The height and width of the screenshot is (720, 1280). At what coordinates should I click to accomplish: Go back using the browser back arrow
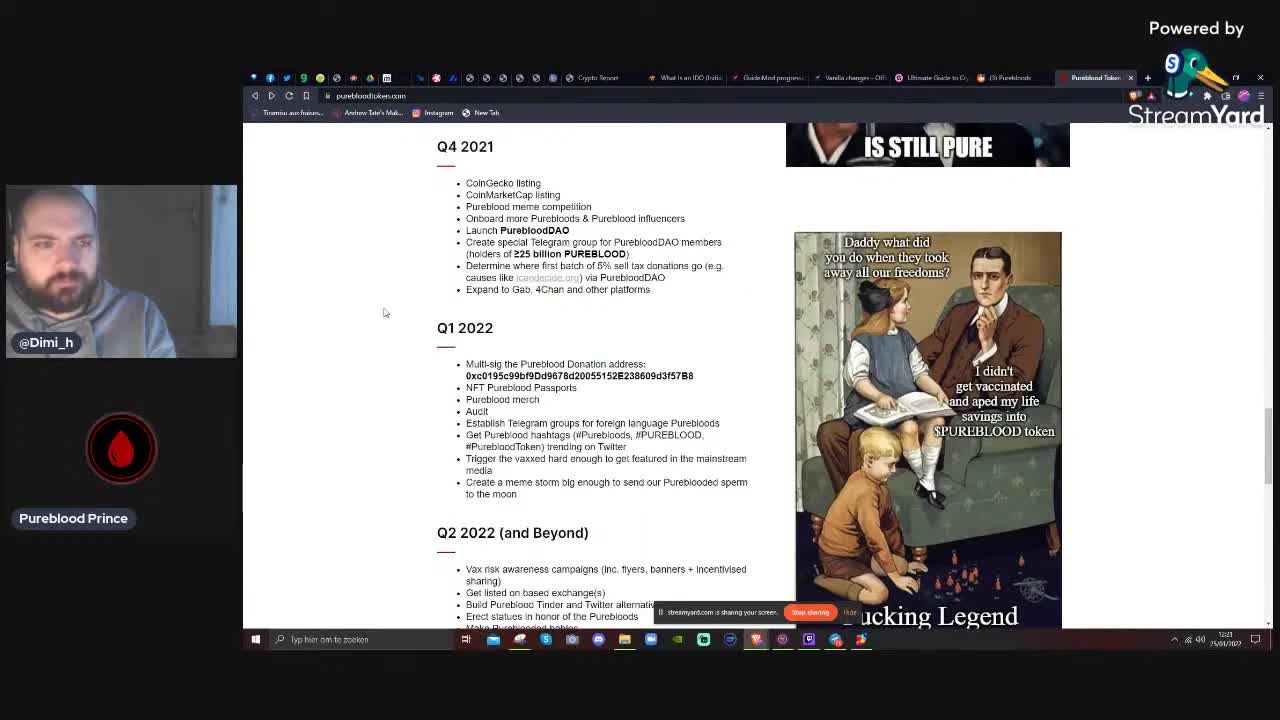click(255, 96)
